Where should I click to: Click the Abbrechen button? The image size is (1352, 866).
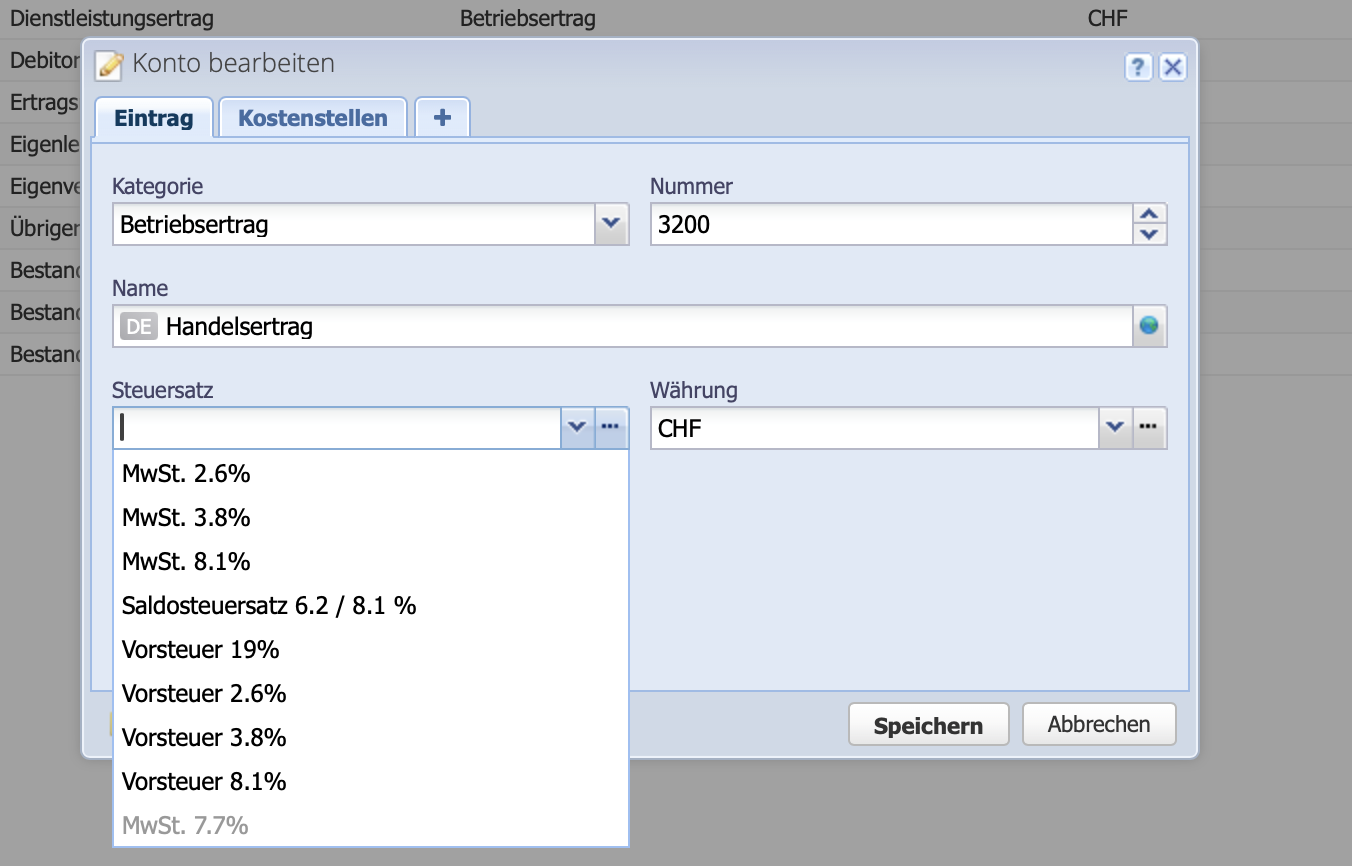1098,724
